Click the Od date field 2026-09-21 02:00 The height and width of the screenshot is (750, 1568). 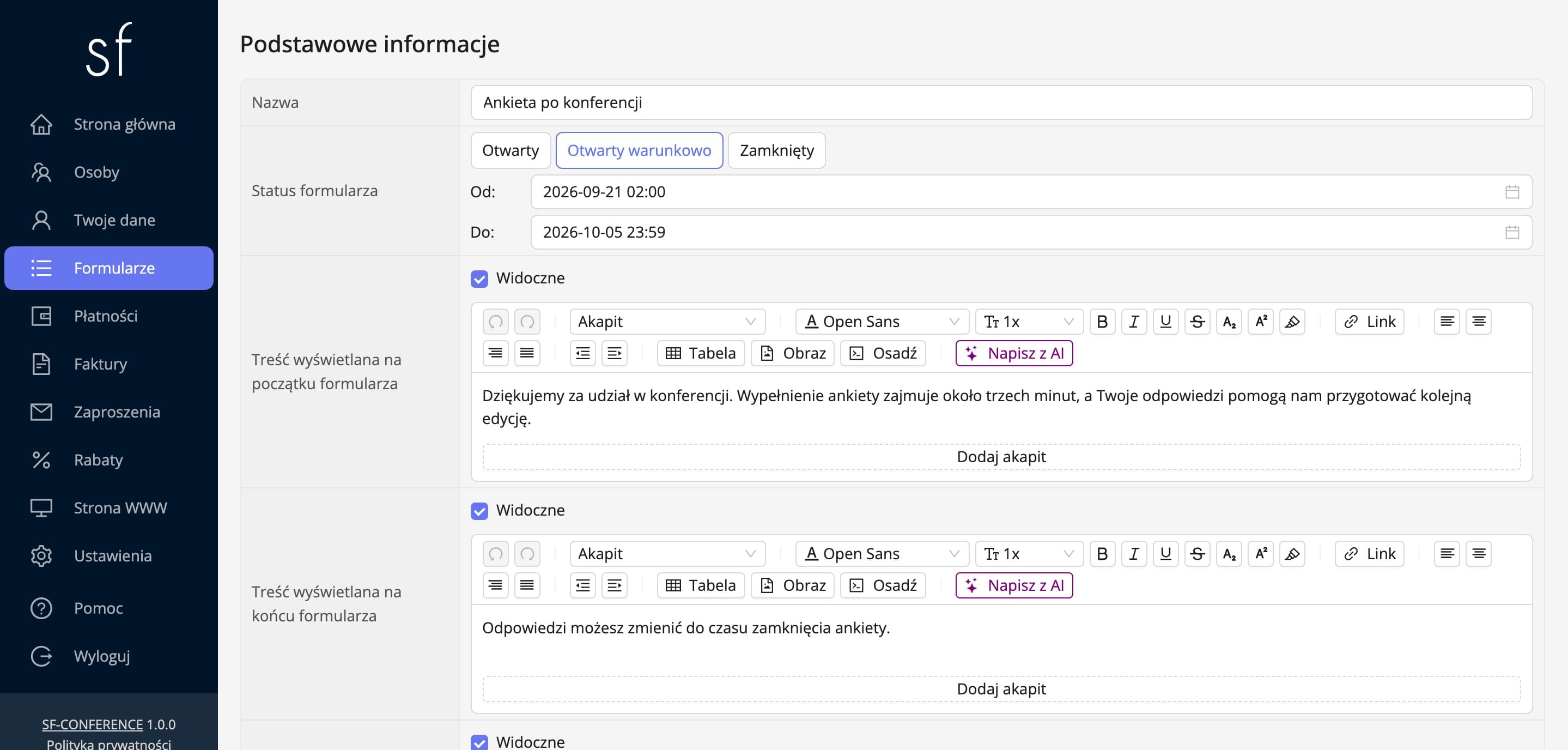[1031, 192]
